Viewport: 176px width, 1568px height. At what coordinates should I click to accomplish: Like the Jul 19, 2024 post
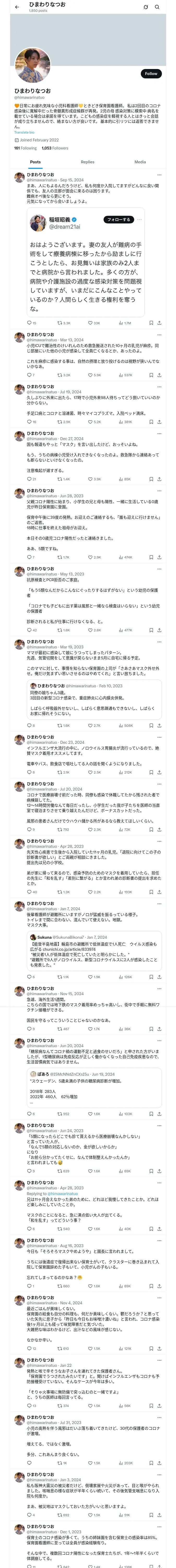coord(91,422)
